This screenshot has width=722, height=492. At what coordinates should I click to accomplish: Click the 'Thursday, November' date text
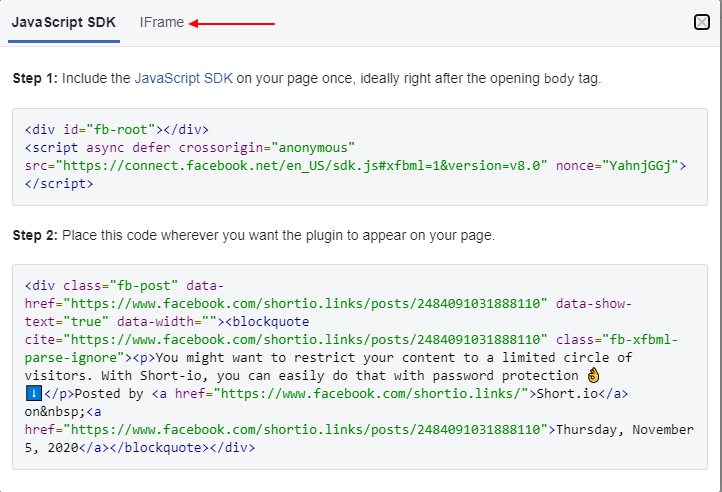point(624,429)
